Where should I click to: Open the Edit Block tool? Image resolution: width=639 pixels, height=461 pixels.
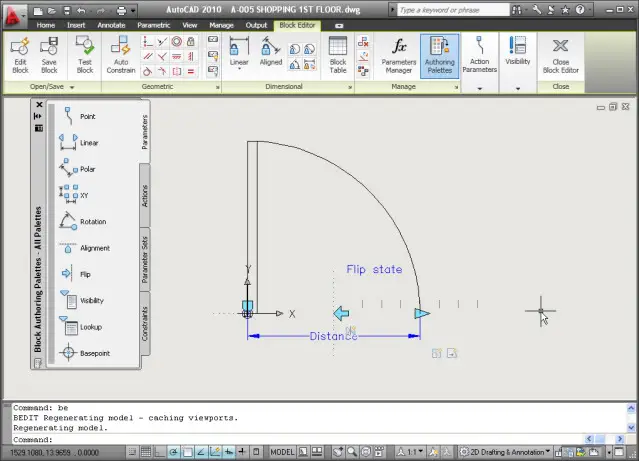click(x=20, y=55)
